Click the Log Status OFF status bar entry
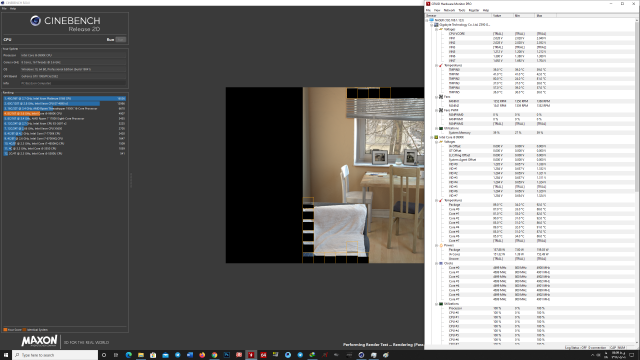 (576, 348)
